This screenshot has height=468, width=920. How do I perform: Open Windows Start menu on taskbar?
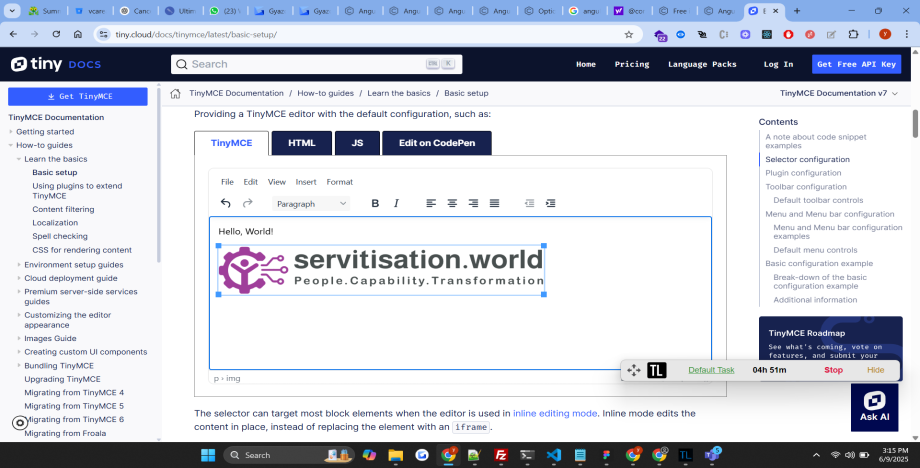[x=208, y=455]
